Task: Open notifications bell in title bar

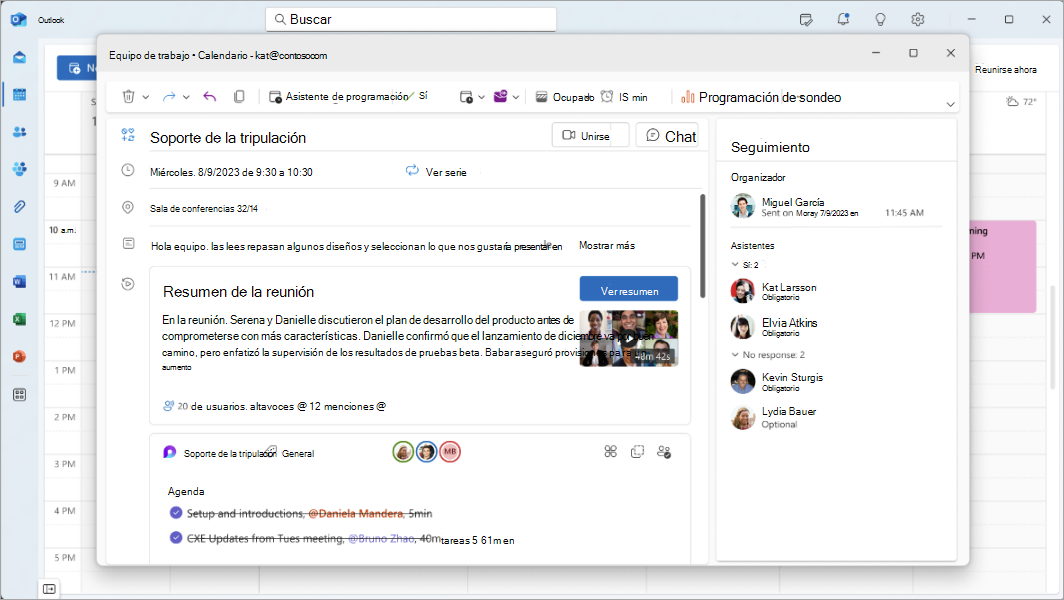Action: point(843,20)
